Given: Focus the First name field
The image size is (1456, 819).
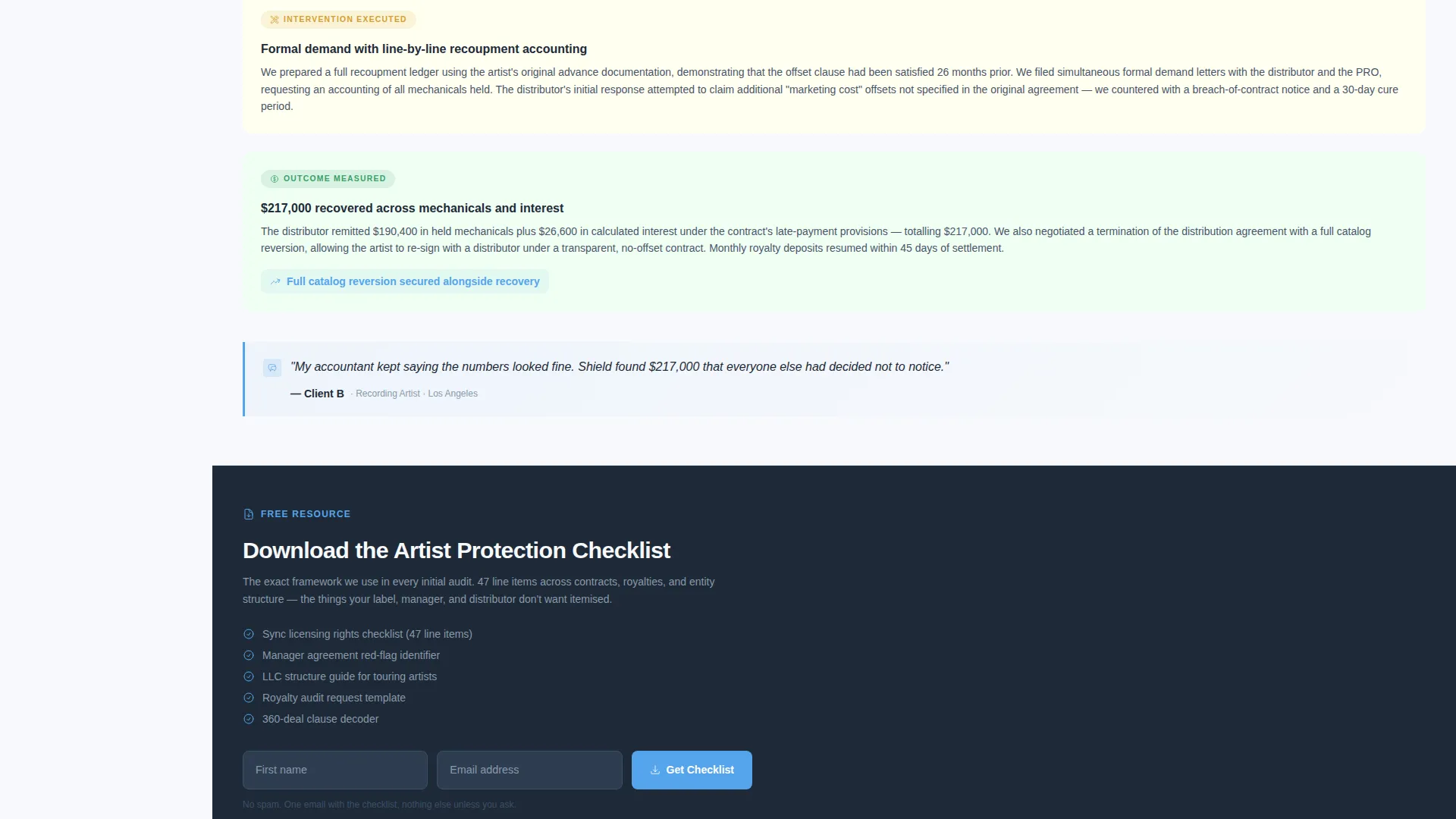Looking at the screenshot, I should 335,770.
